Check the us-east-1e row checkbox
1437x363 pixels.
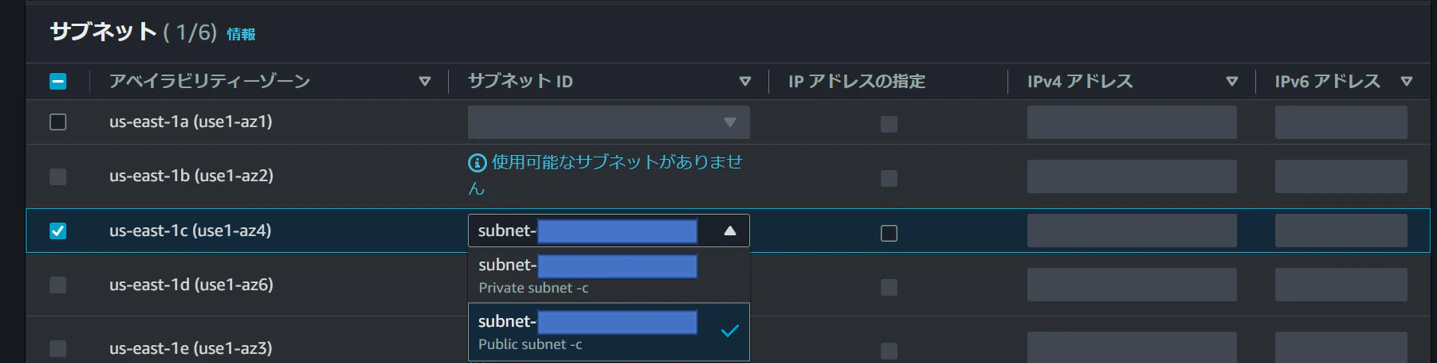click(58, 349)
